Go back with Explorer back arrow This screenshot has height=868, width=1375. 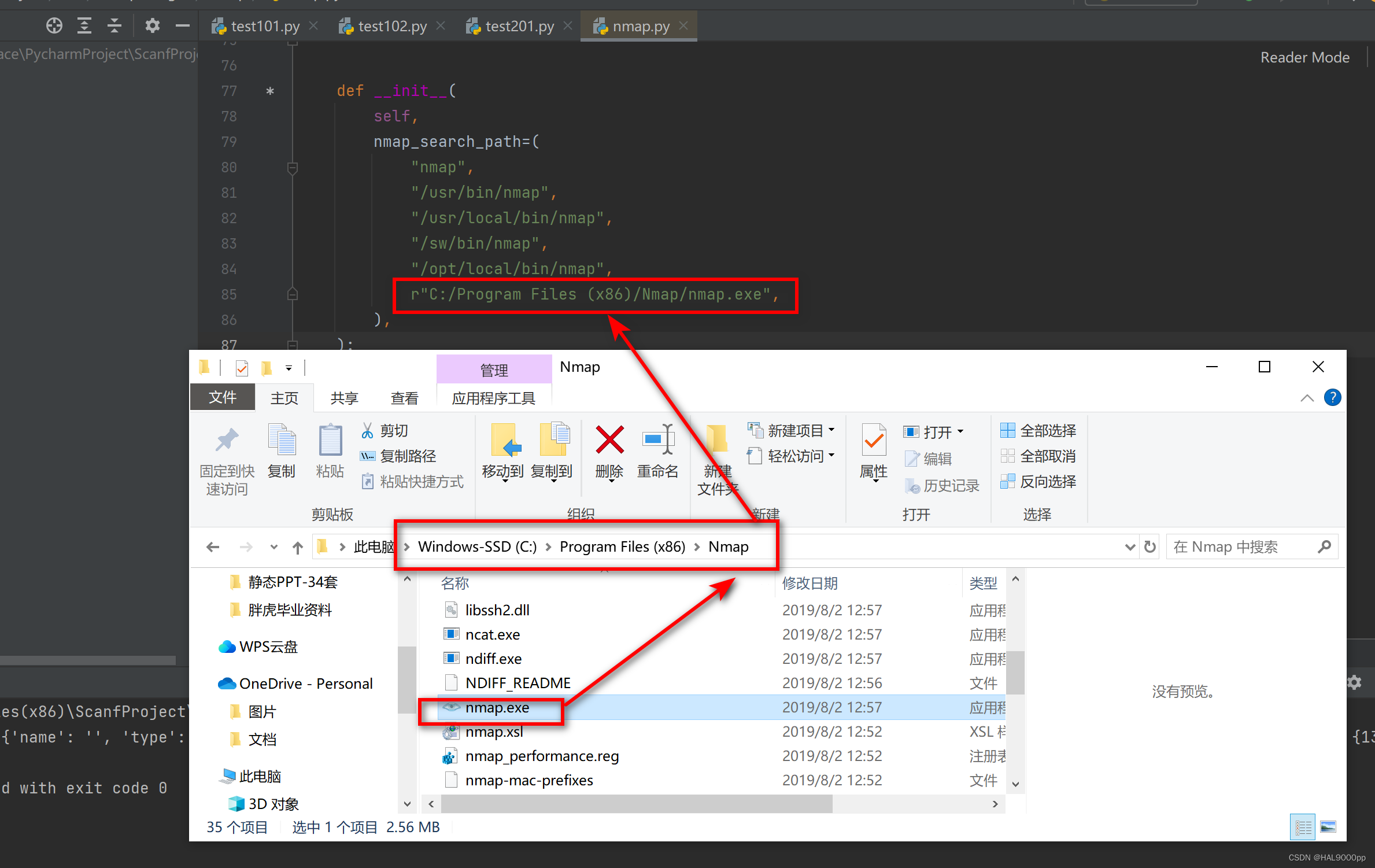tap(213, 547)
